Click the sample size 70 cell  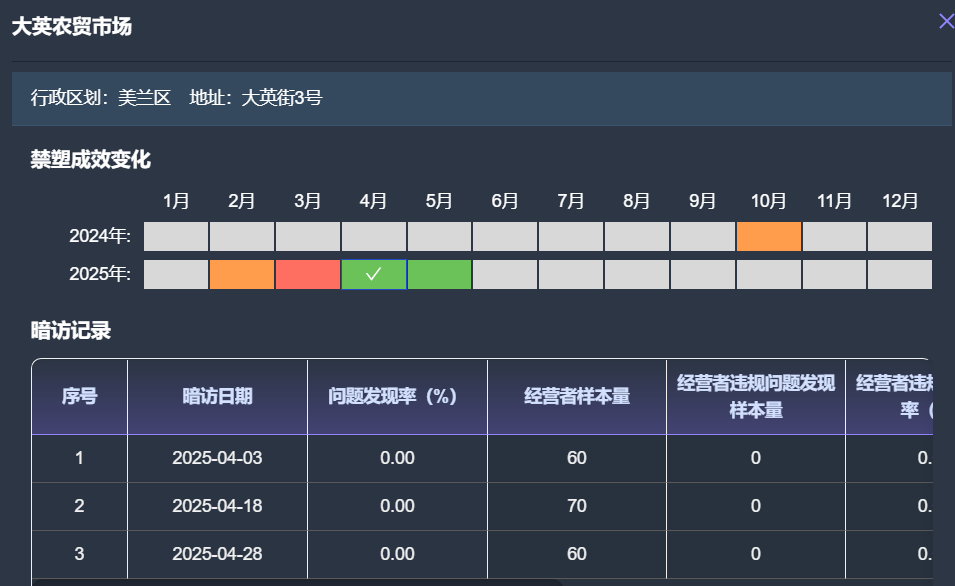577,506
